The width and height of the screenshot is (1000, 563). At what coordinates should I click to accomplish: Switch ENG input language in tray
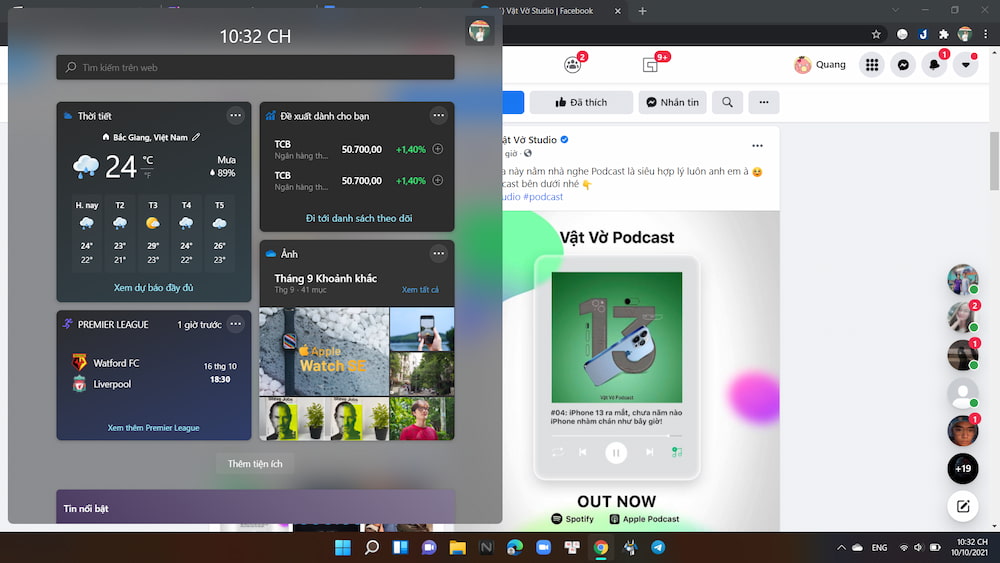(x=879, y=547)
